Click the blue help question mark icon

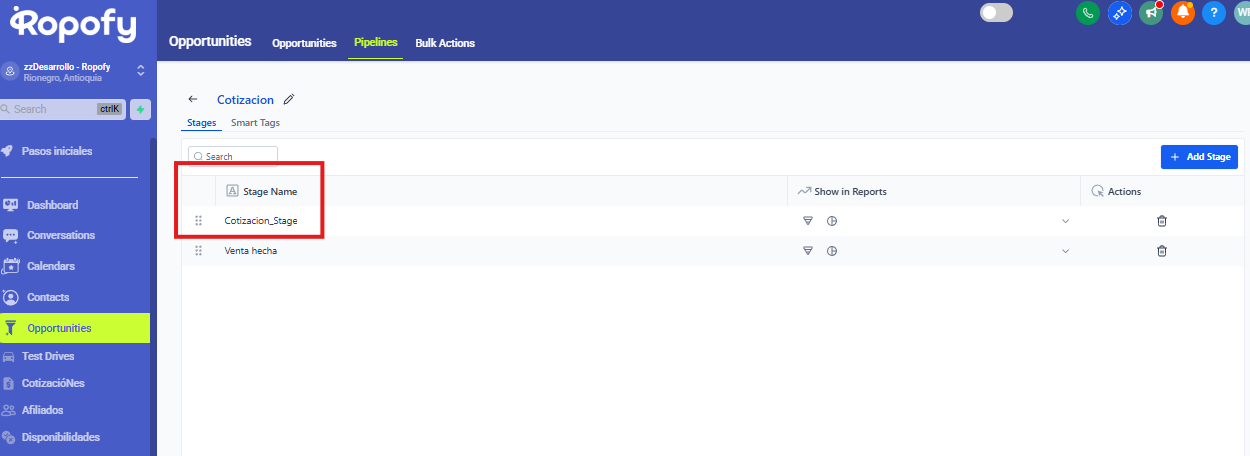pos(1214,13)
